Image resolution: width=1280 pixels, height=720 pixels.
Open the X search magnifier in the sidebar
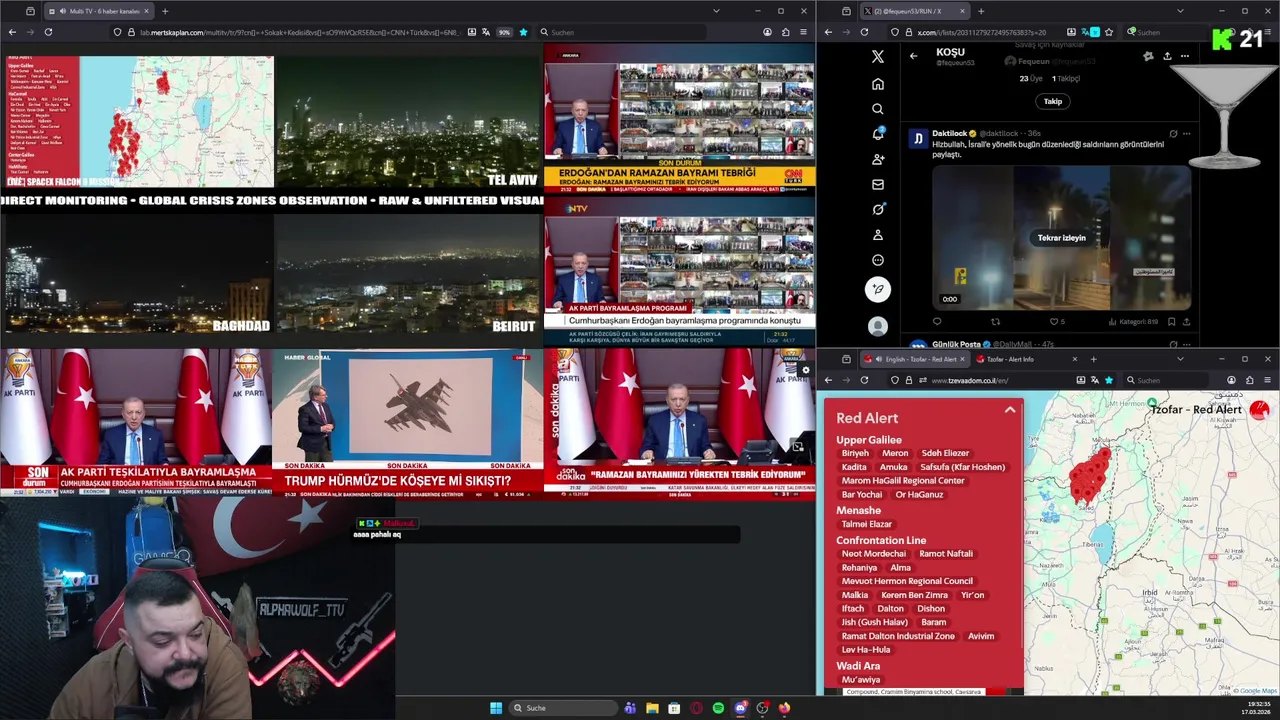pyautogui.click(x=877, y=109)
